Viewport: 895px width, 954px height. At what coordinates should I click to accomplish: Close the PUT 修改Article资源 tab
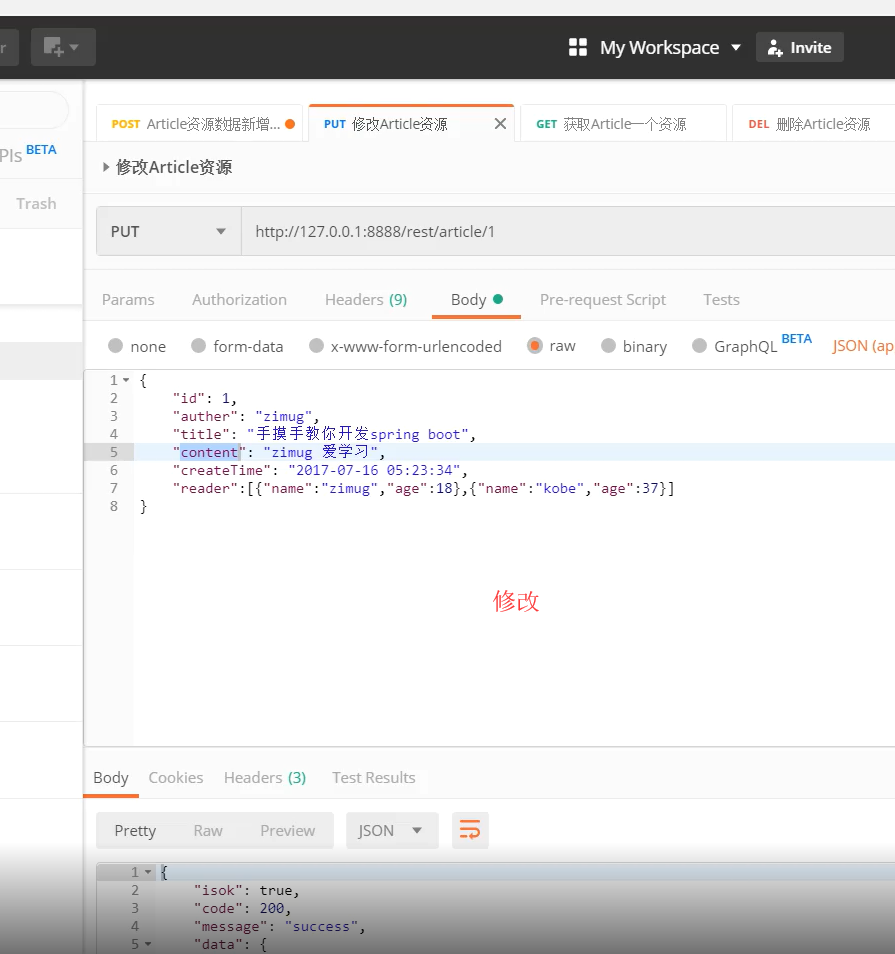tap(500, 124)
